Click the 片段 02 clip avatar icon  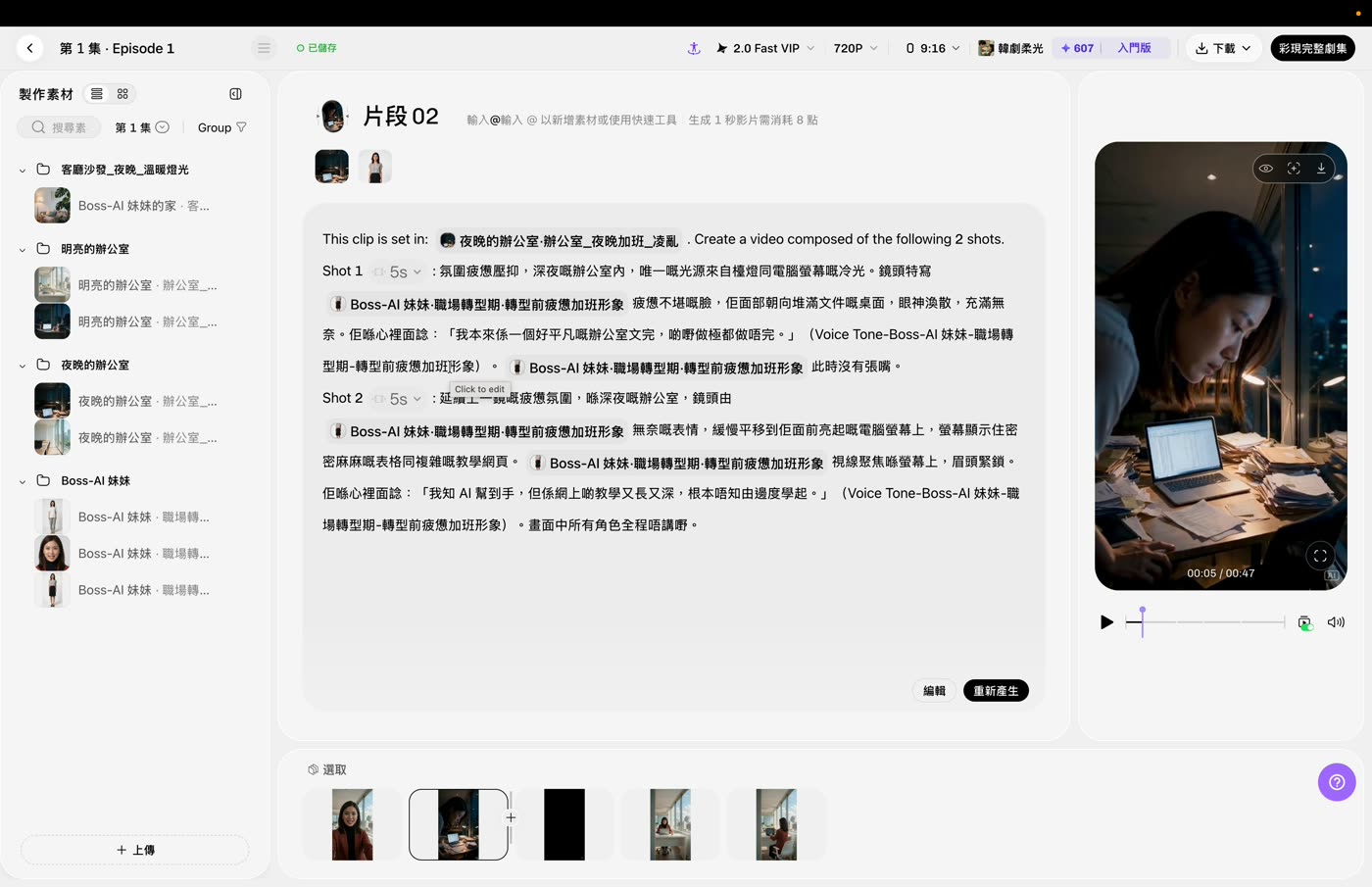tap(333, 116)
